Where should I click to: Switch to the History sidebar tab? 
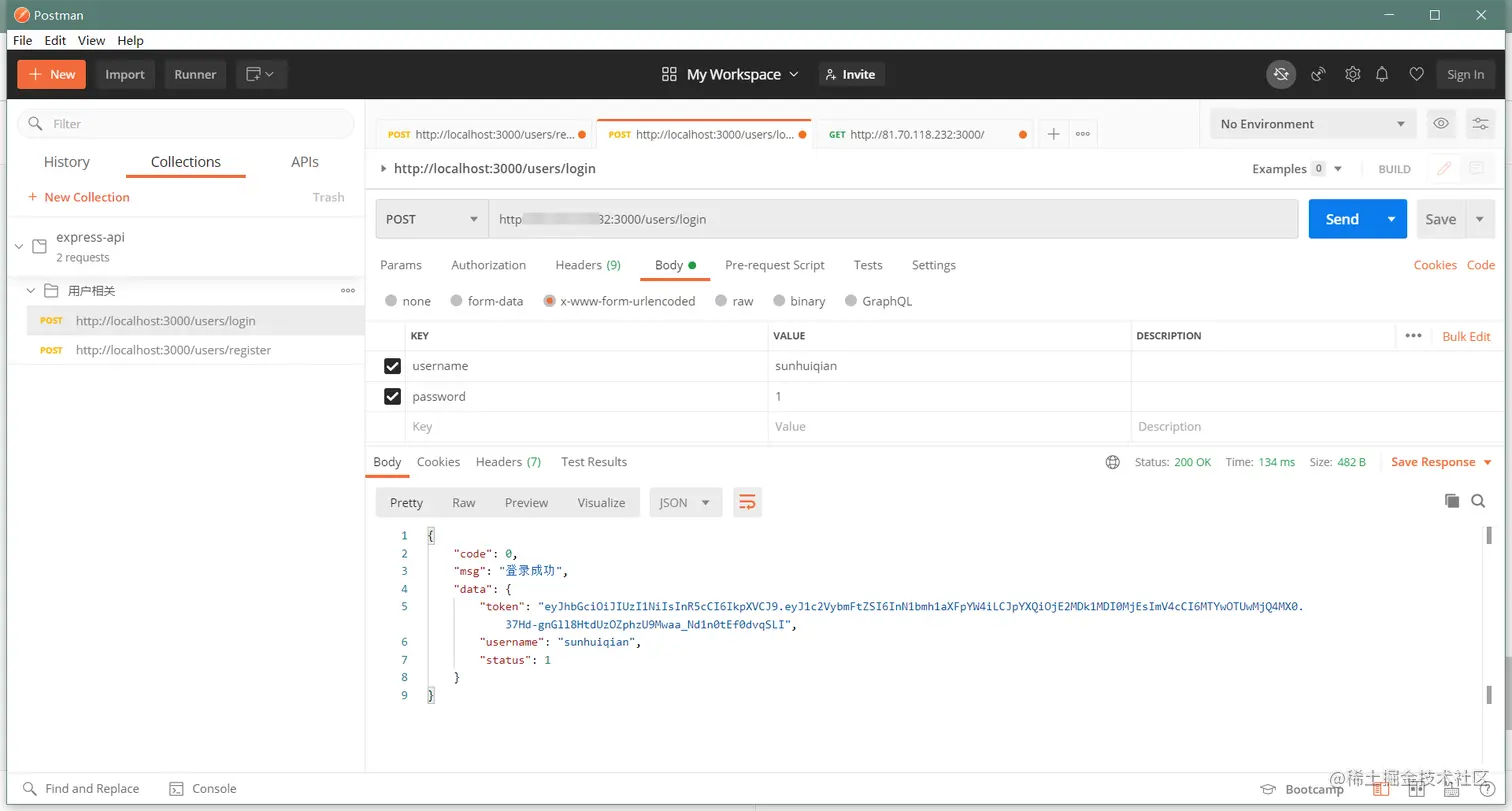pyautogui.click(x=67, y=162)
